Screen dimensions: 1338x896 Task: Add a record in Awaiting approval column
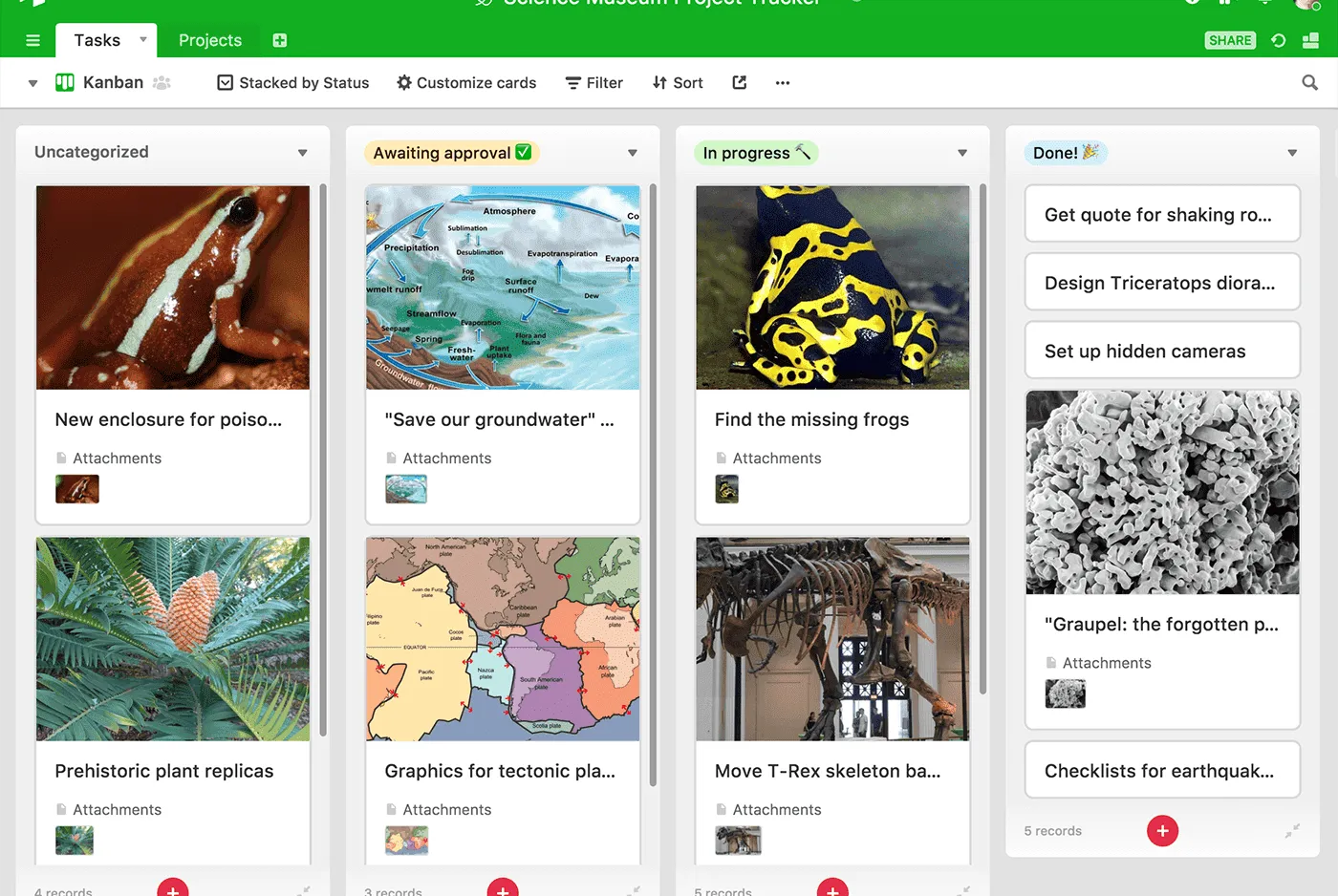503,888
